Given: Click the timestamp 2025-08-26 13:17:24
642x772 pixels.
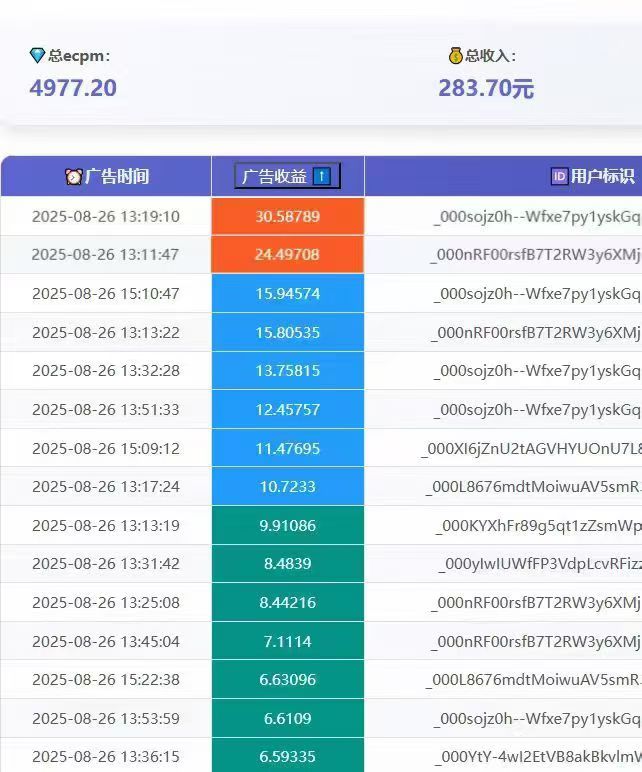Looking at the screenshot, I should (x=106, y=487).
